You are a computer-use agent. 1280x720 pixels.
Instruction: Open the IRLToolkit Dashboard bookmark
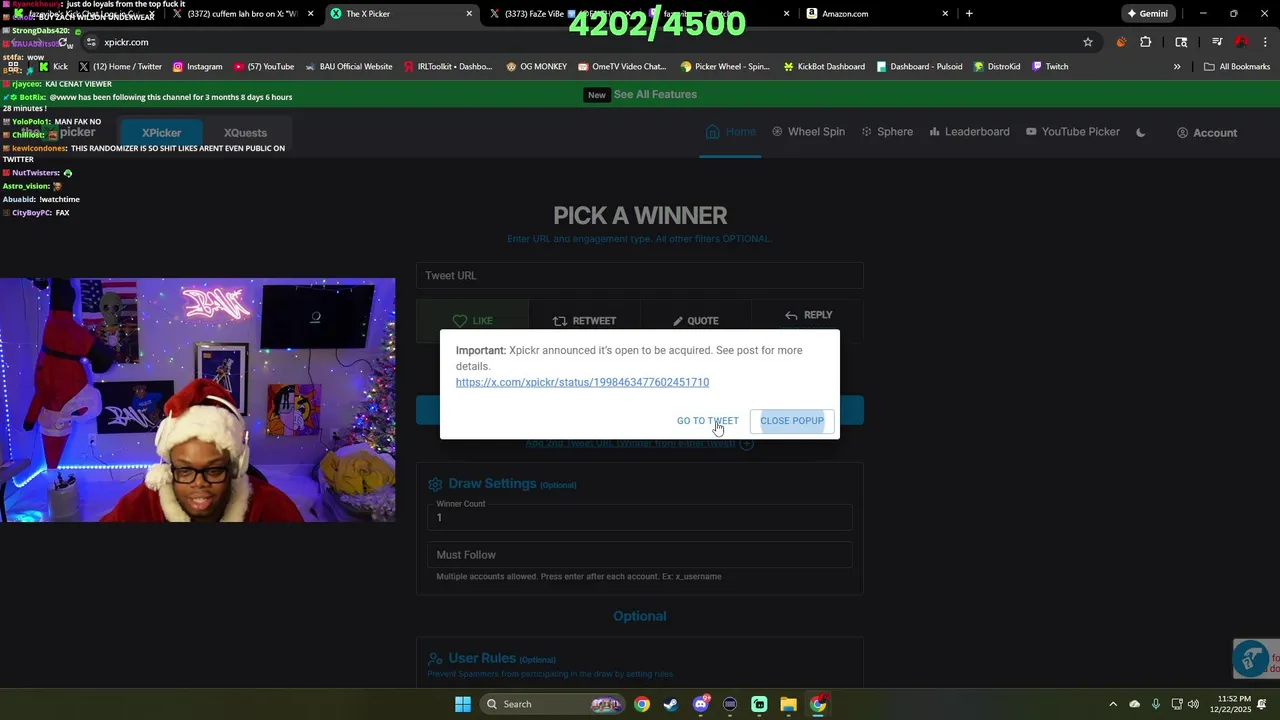(x=448, y=67)
